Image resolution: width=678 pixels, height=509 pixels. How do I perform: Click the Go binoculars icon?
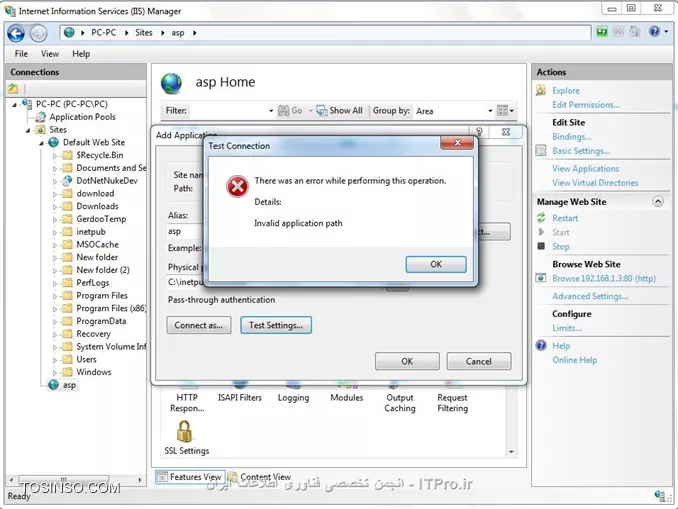click(283, 111)
